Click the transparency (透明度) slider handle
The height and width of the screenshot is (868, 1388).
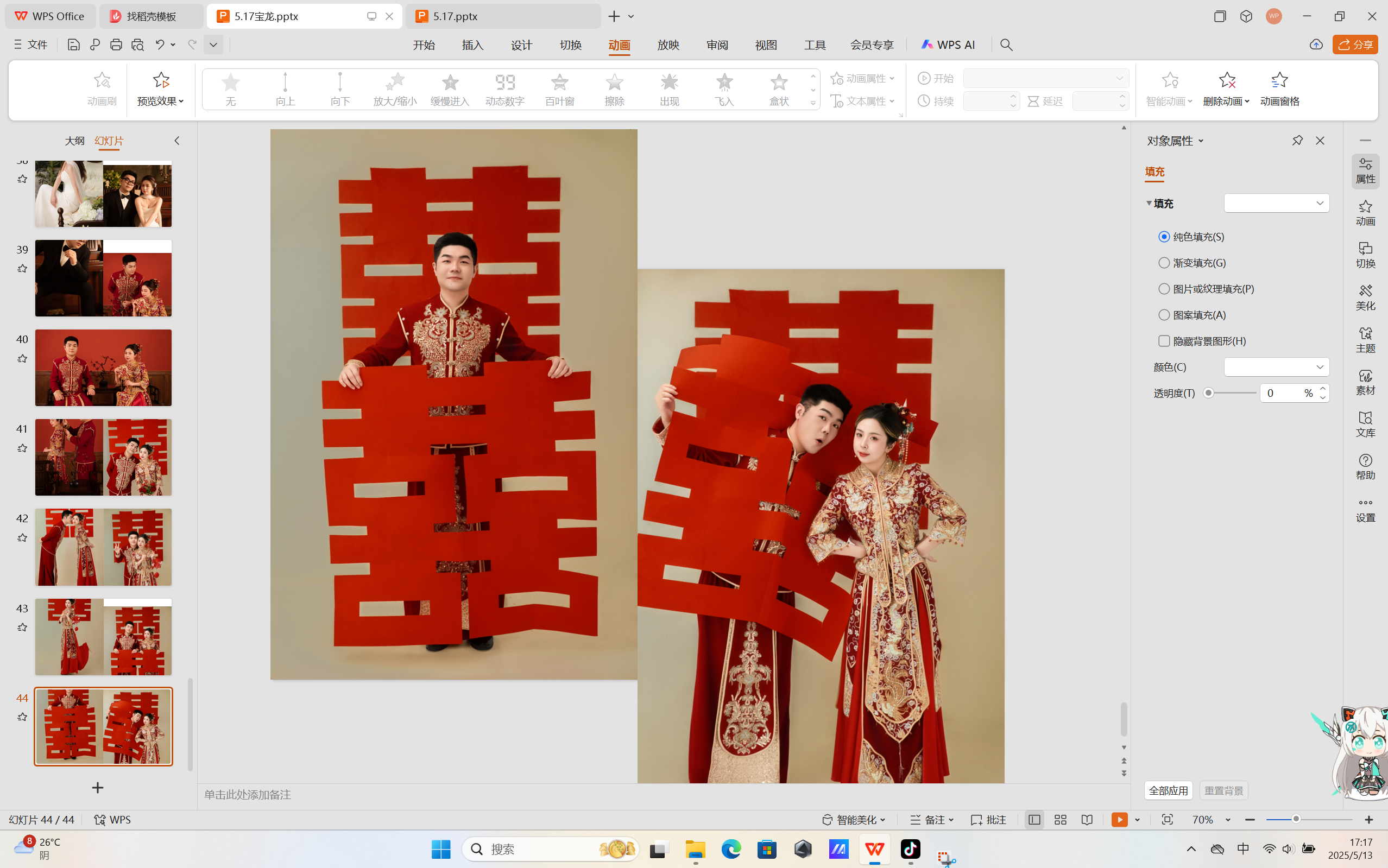[1209, 393]
